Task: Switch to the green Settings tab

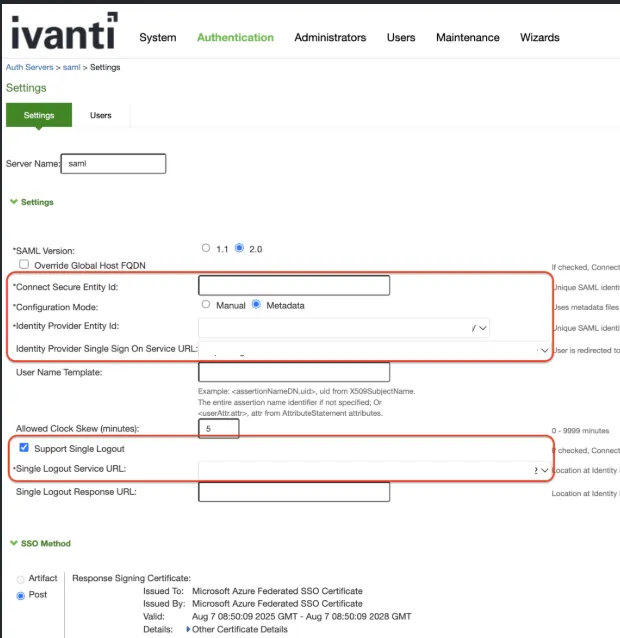Action: (x=39, y=115)
